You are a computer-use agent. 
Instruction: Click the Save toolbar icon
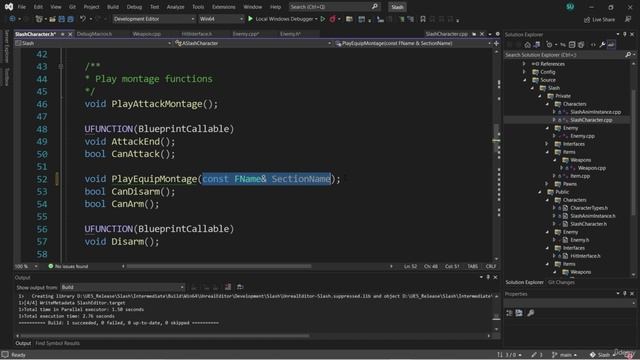(62, 19)
